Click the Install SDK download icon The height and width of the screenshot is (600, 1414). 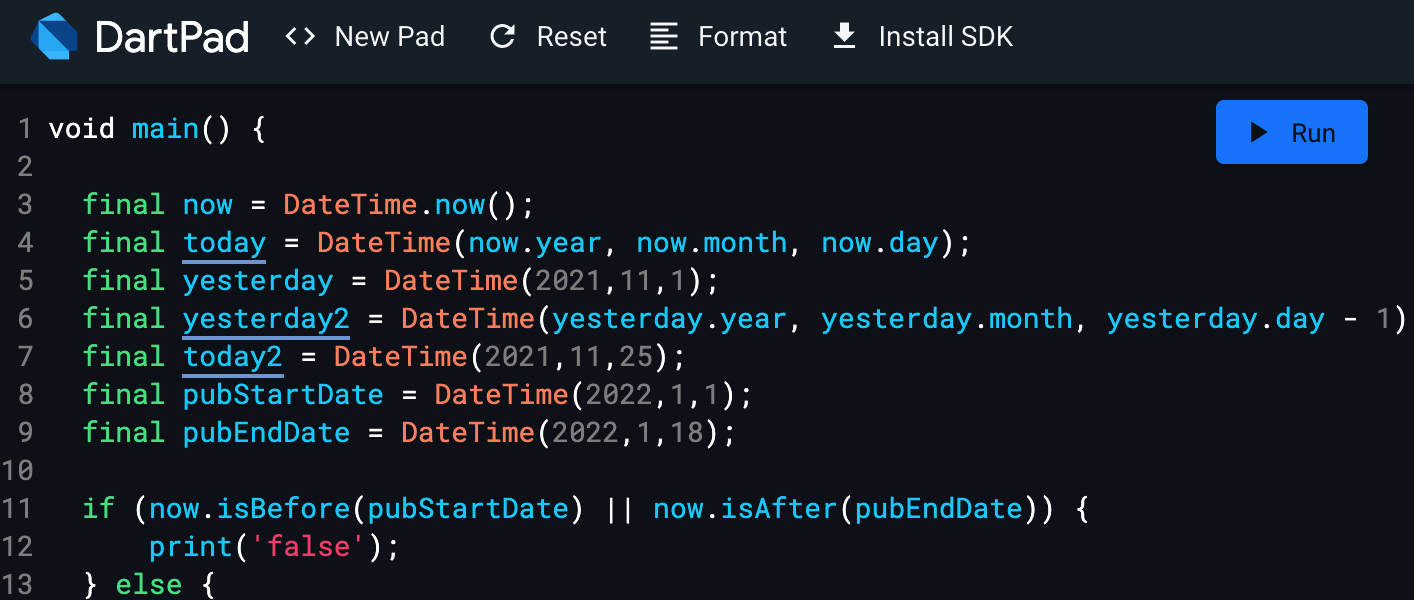click(x=844, y=38)
